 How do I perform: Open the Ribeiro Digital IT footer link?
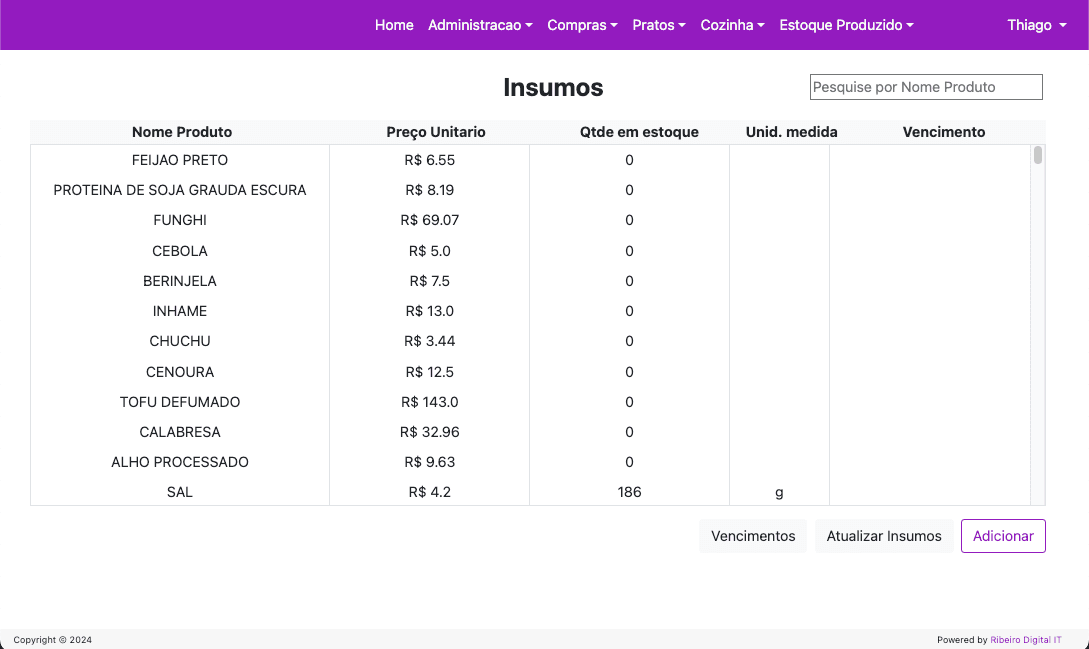tap(1025, 639)
